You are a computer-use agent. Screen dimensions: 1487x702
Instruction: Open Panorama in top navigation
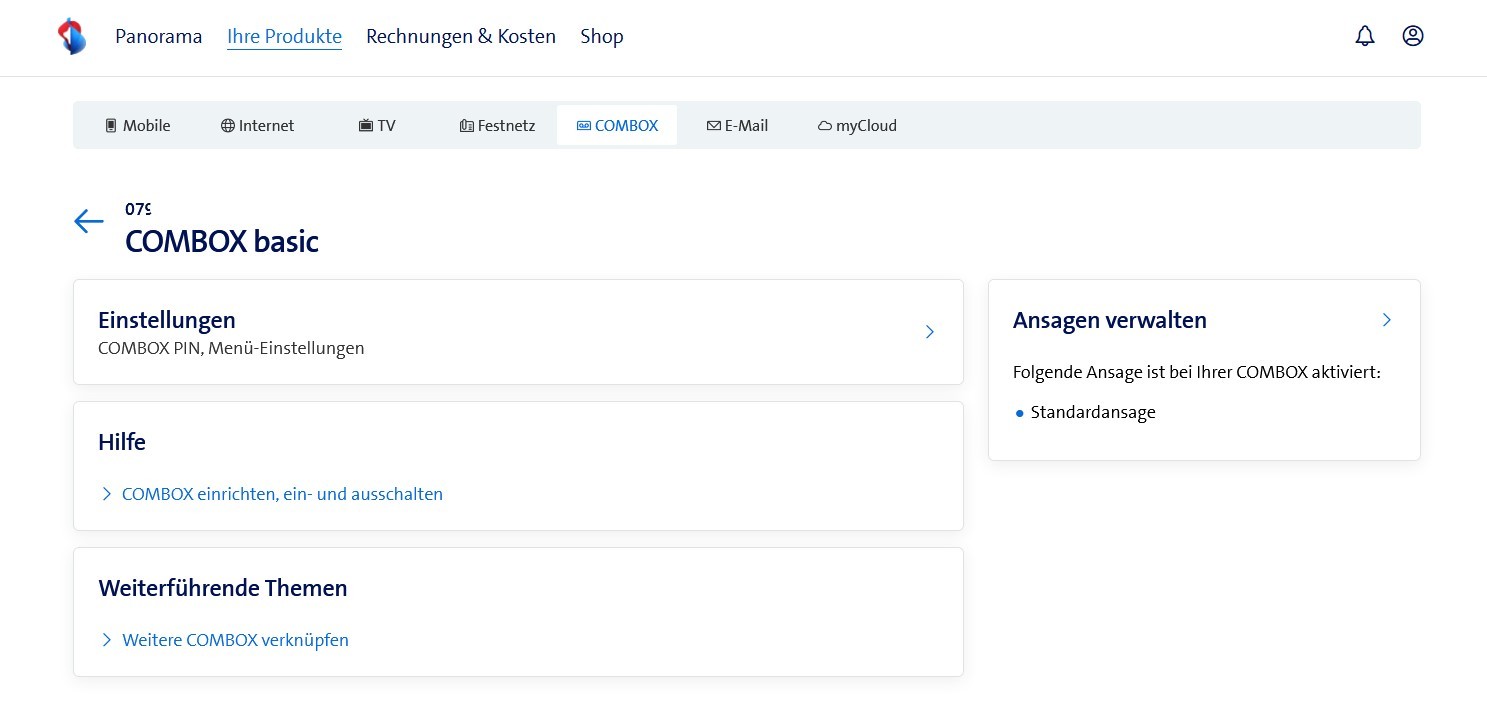(158, 37)
